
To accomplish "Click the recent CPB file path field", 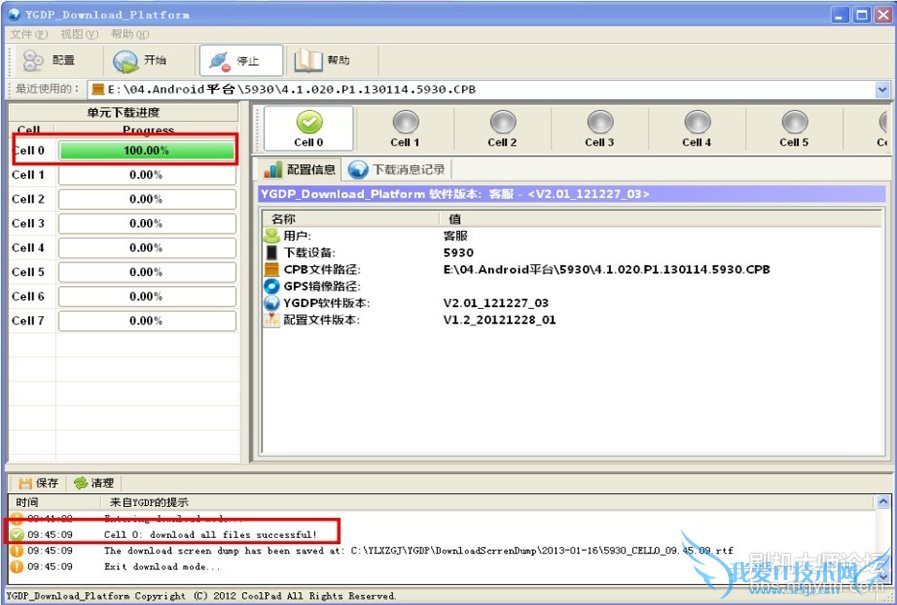I will pyautogui.click(x=482, y=89).
